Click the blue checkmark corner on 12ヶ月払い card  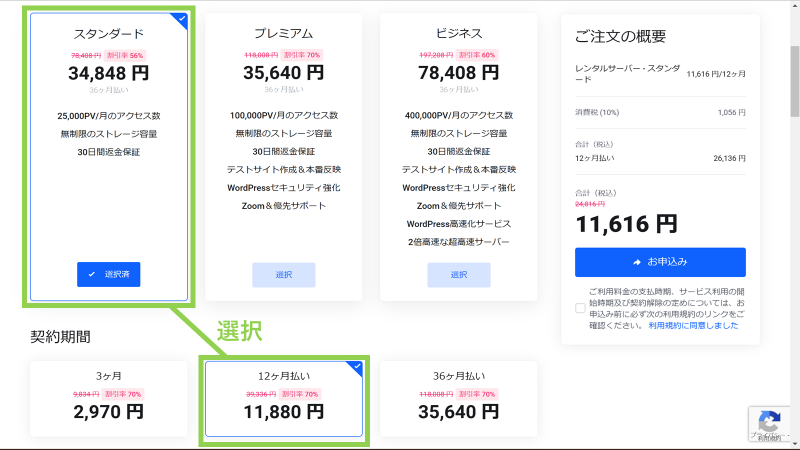356,366
